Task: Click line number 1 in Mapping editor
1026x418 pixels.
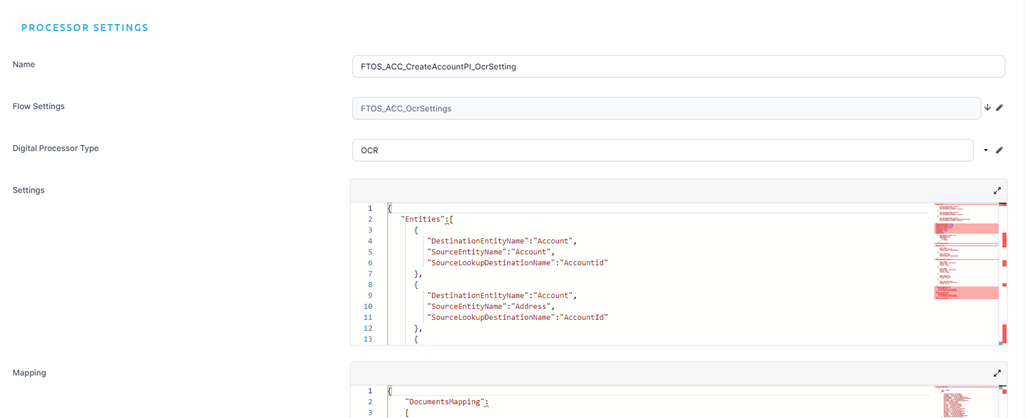Action: tap(369, 390)
